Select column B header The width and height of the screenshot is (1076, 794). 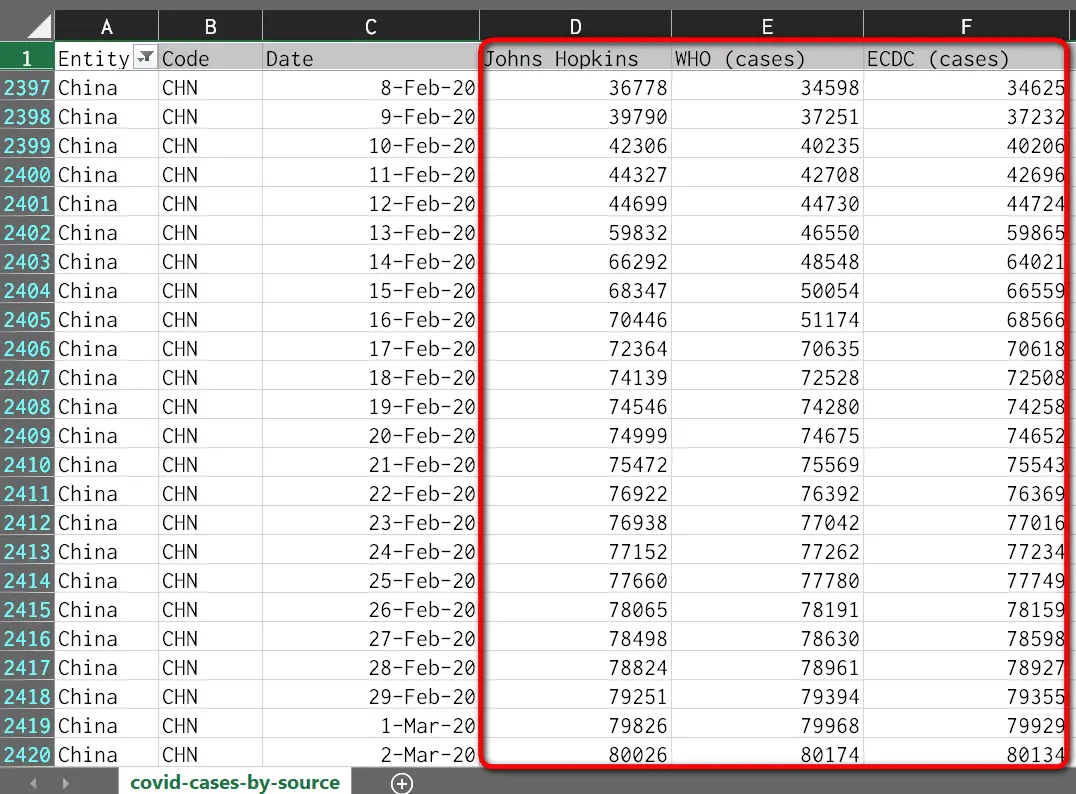pyautogui.click(x=210, y=26)
